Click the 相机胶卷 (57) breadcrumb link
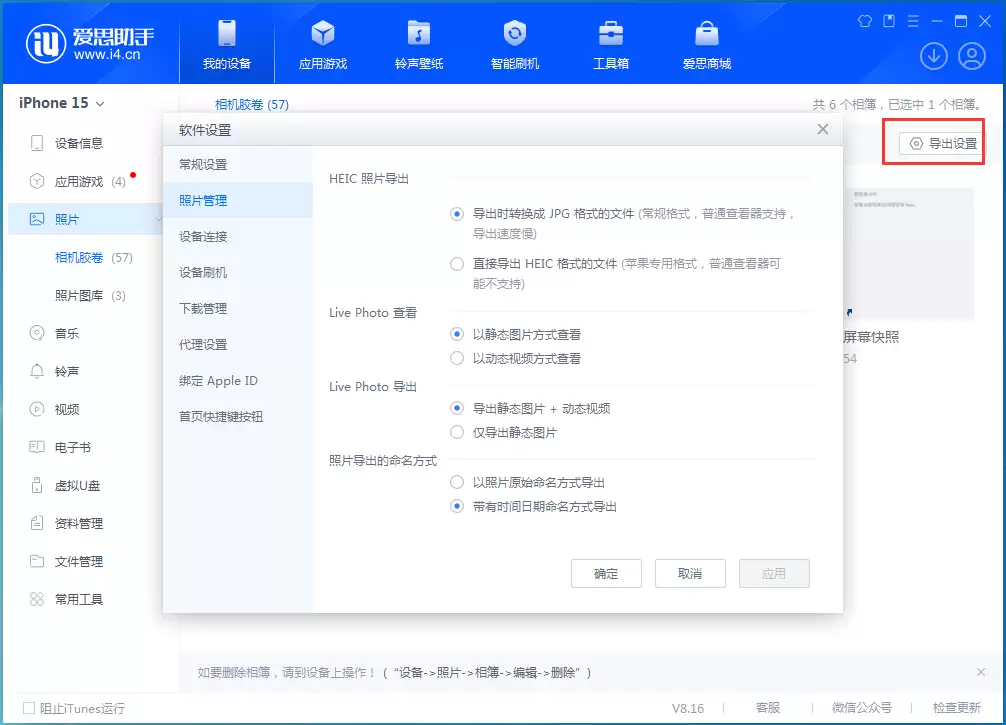 tap(252, 105)
